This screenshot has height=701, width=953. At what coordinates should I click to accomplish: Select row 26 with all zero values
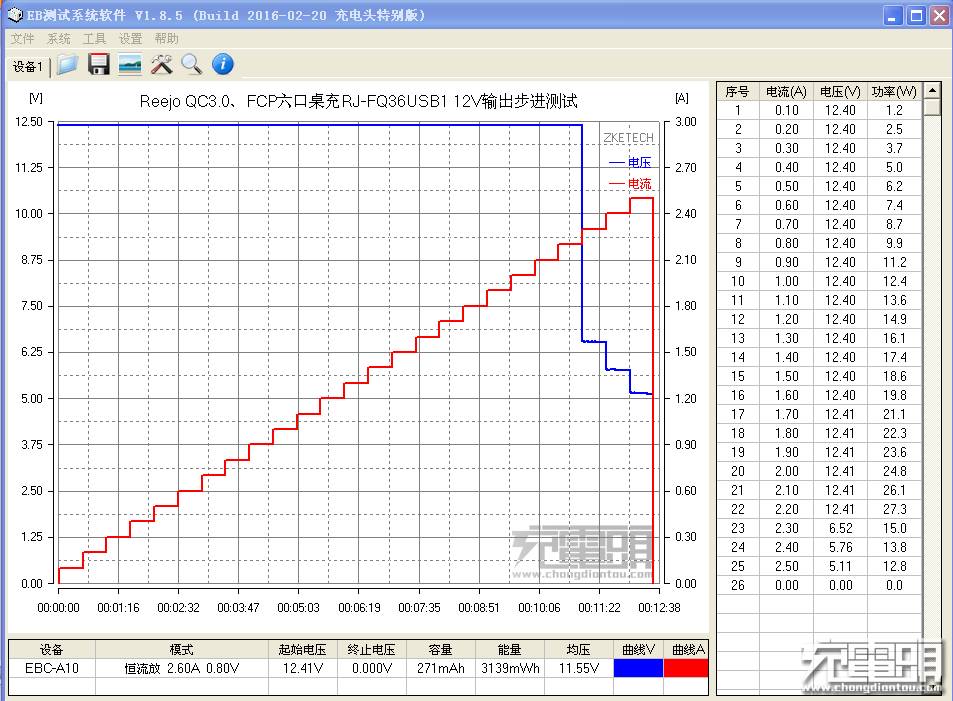tap(819, 585)
